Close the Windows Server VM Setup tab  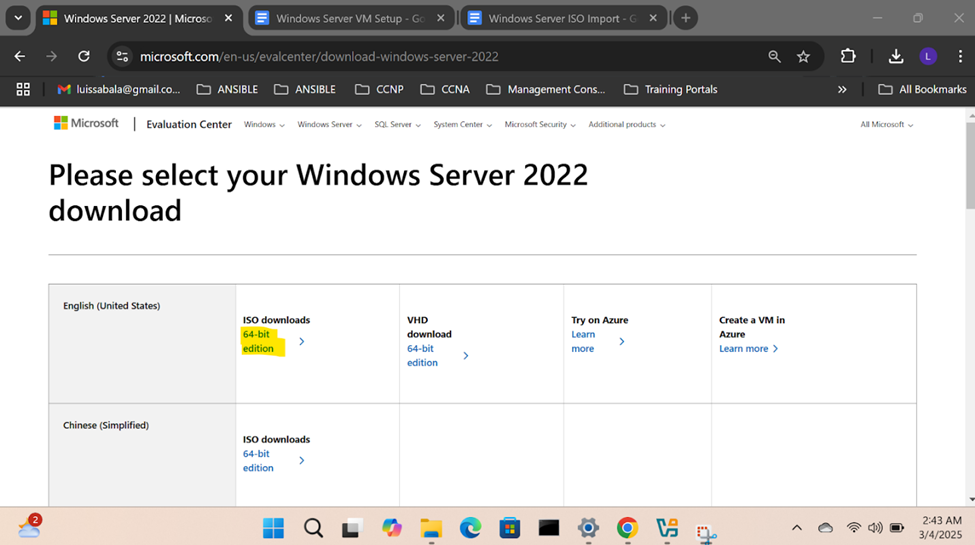441,18
